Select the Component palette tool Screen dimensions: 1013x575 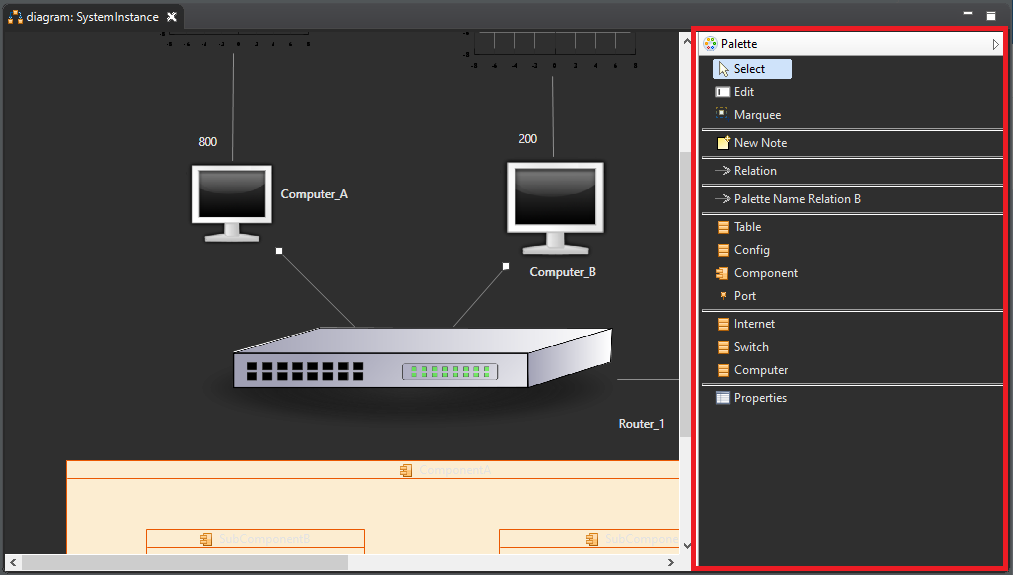(765, 273)
